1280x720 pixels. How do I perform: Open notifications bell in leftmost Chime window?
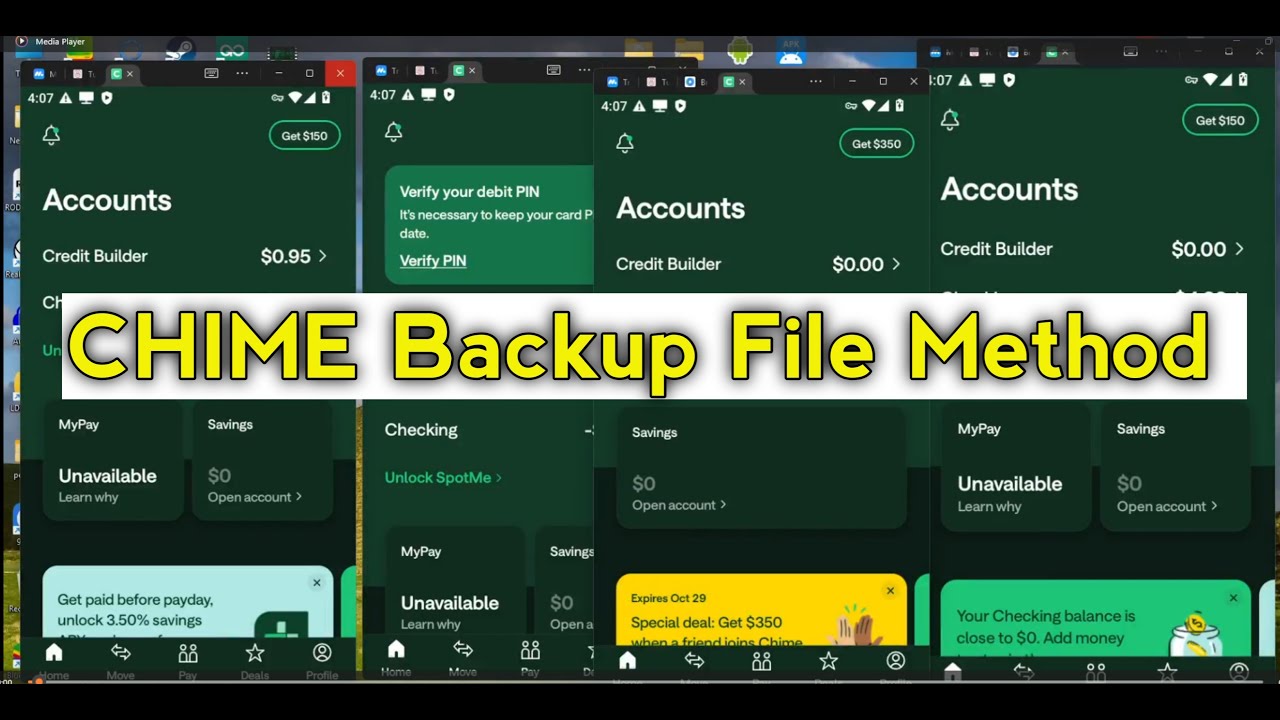coord(51,136)
